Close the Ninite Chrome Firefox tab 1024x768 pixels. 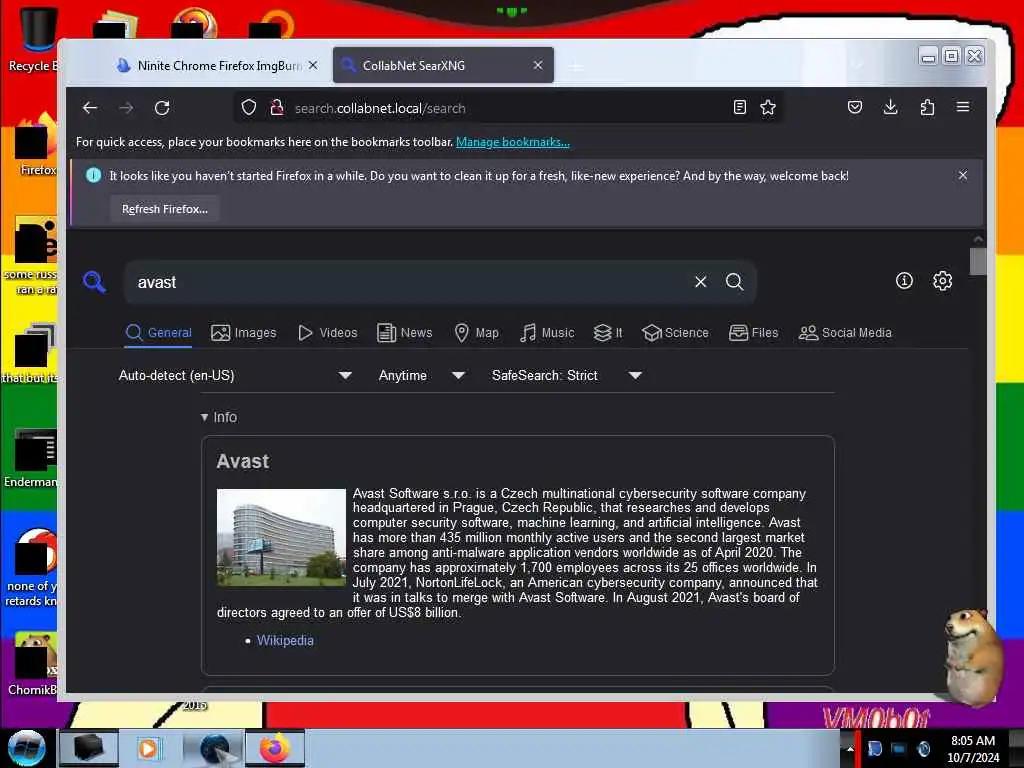pyautogui.click(x=313, y=65)
